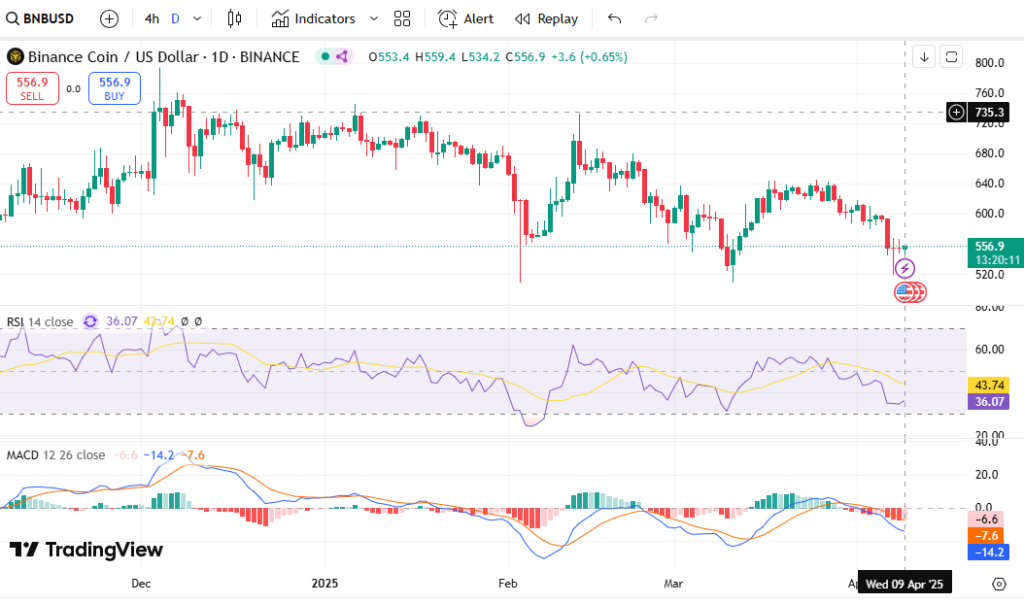Click the 556.9 BUY button
This screenshot has width=1024, height=604.
[x=114, y=89]
